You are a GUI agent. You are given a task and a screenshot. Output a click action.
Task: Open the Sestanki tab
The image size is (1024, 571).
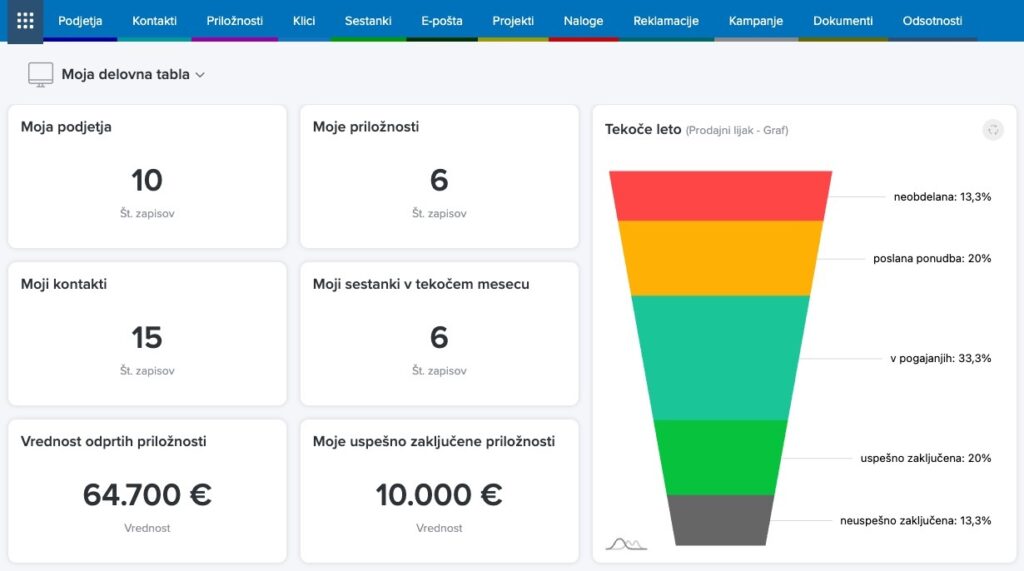click(x=368, y=21)
